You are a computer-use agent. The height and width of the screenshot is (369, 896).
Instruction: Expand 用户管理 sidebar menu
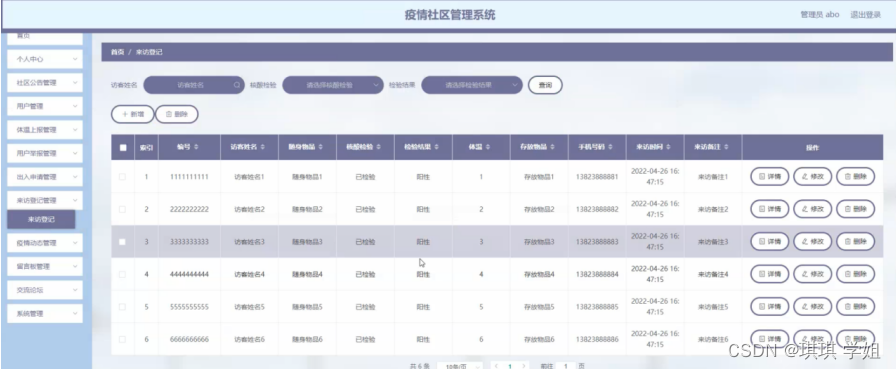coord(45,106)
